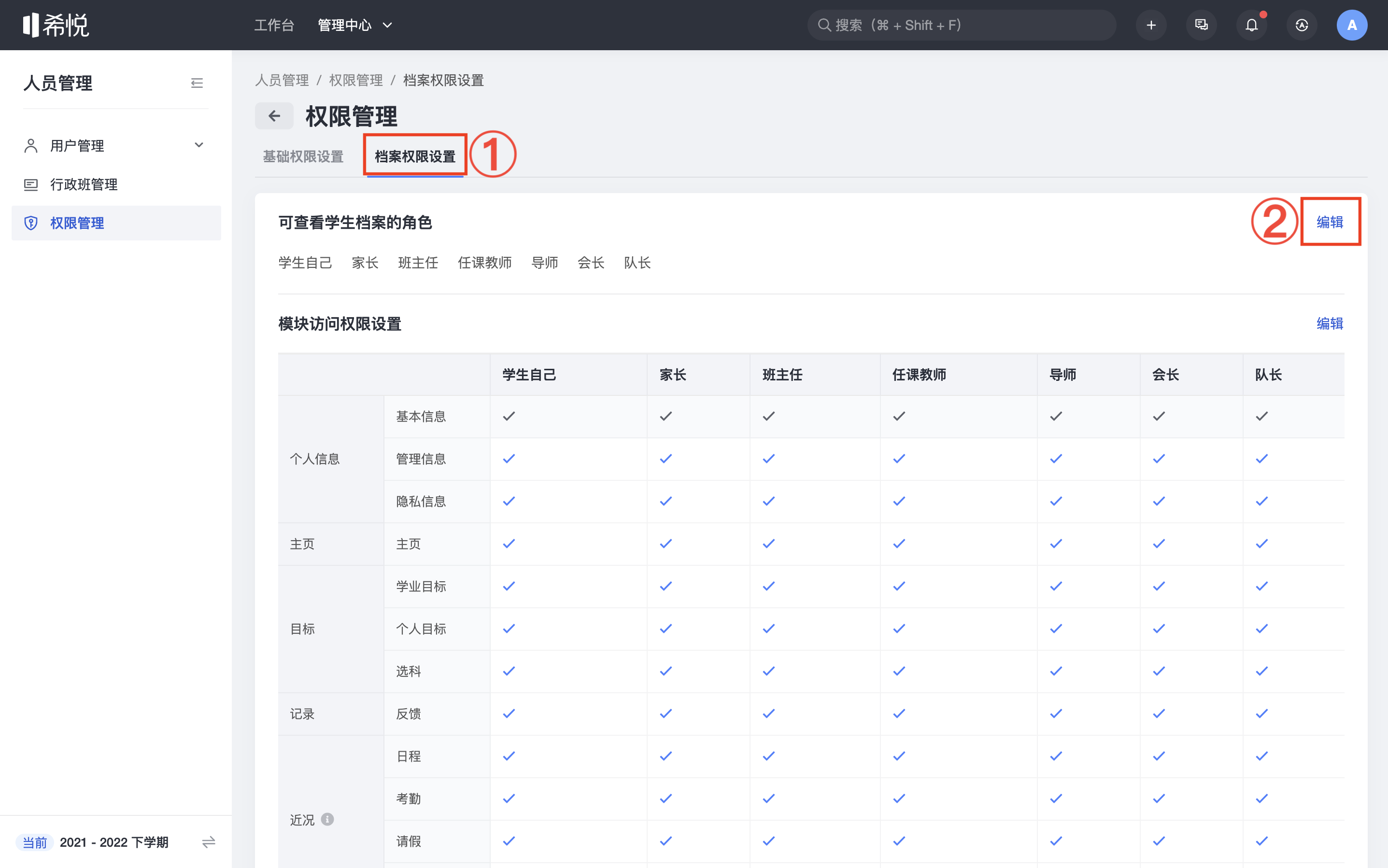Open the 管理中心 dropdown
1388x868 pixels.
coord(355,25)
